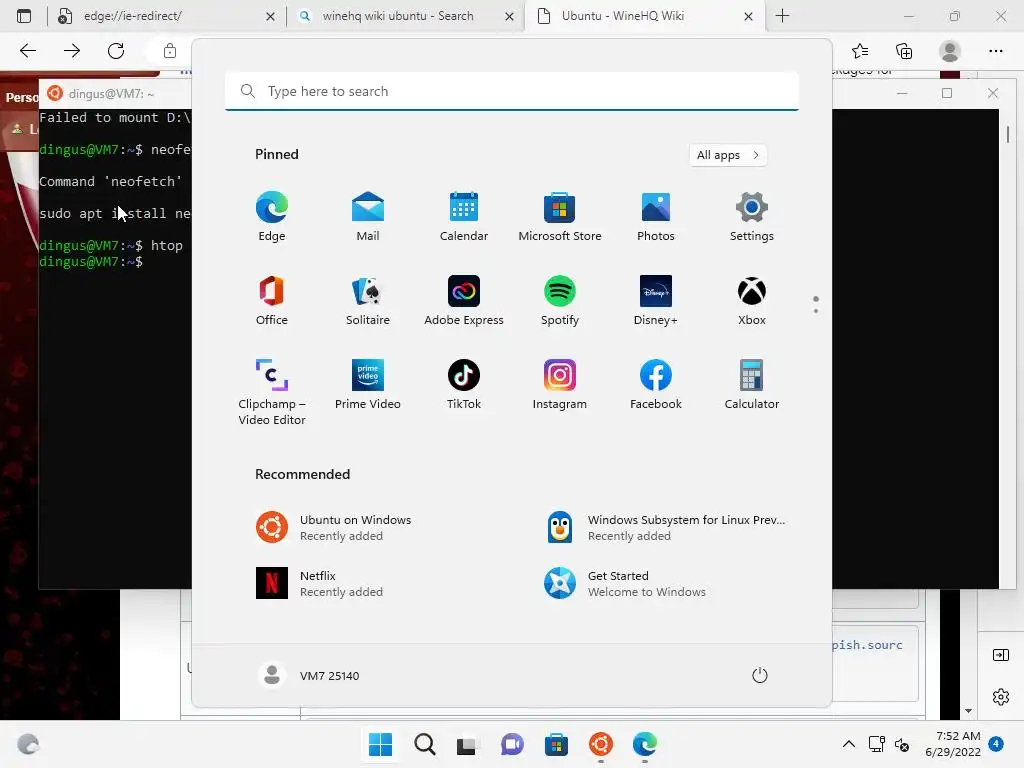Go forward in the Edge browser
Image resolution: width=1024 pixels, height=768 pixels.
[72, 50]
